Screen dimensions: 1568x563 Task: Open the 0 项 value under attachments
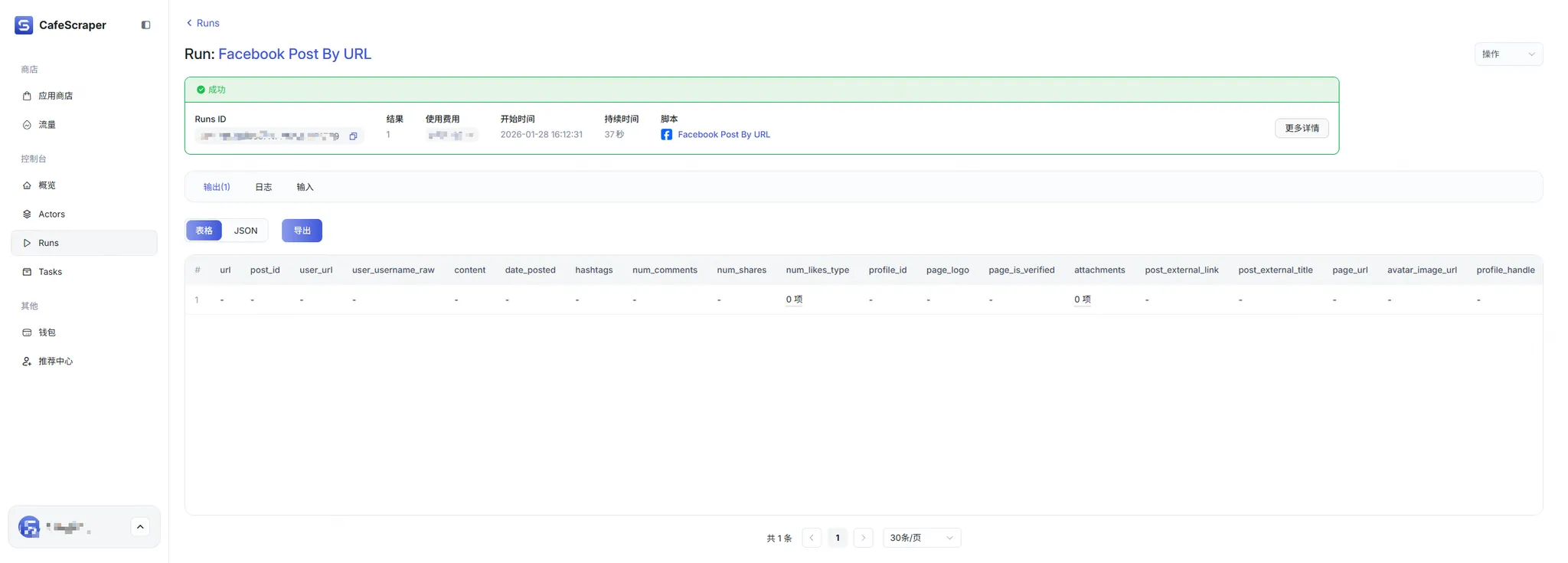click(x=1082, y=300)
